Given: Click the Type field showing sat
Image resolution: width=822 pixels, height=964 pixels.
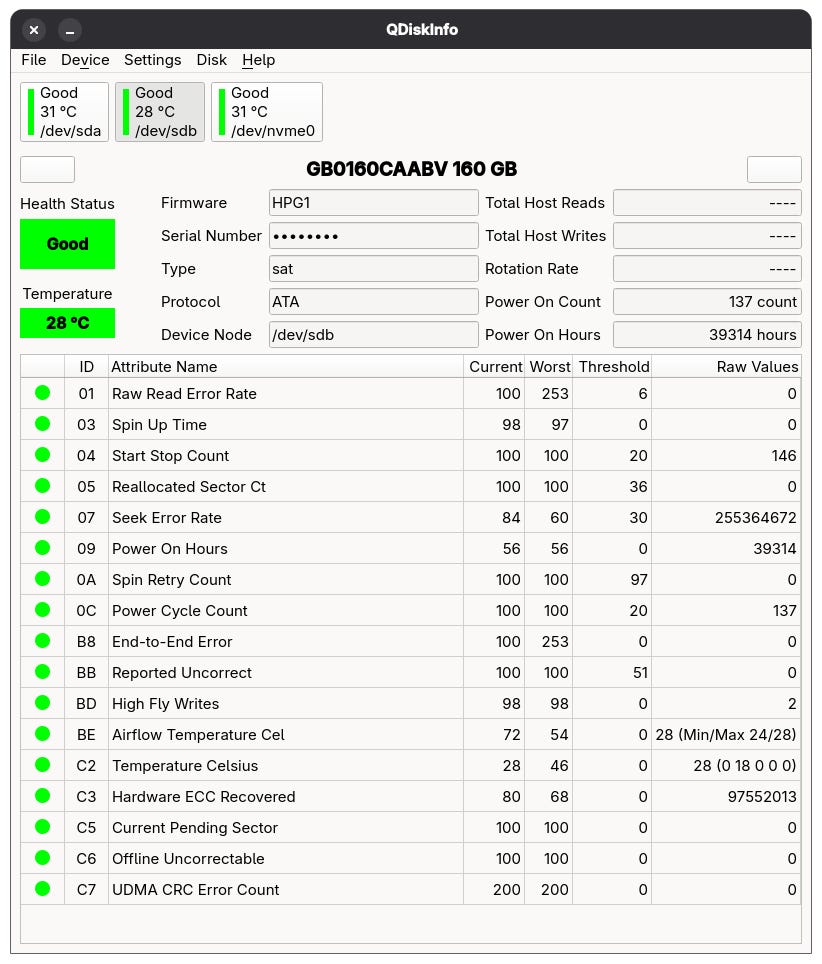Looking at the screenshot, I should point(374,269).
